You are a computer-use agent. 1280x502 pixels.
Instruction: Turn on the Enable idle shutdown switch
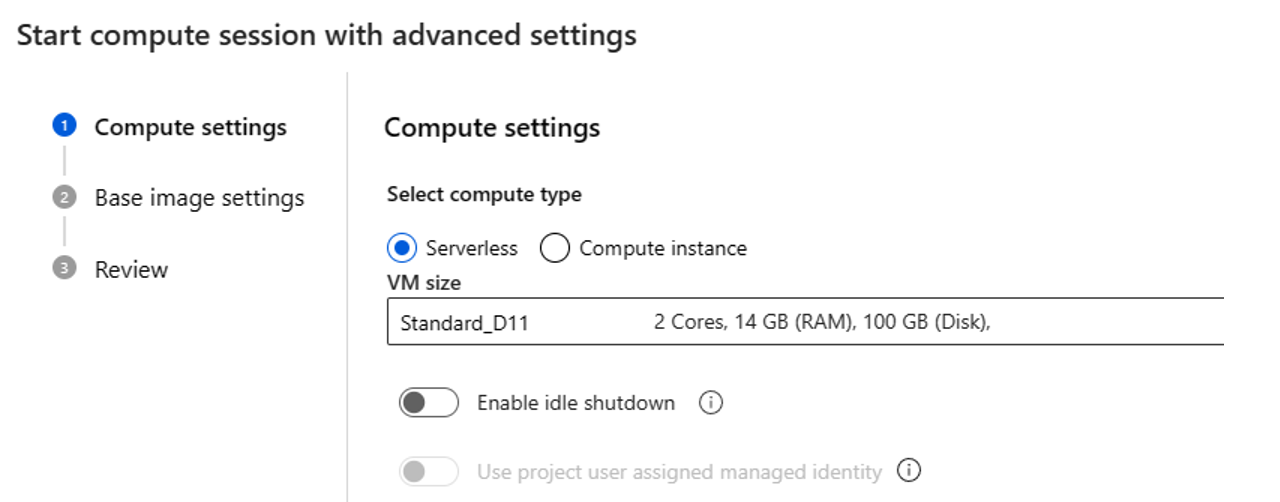tap(428, 403)
